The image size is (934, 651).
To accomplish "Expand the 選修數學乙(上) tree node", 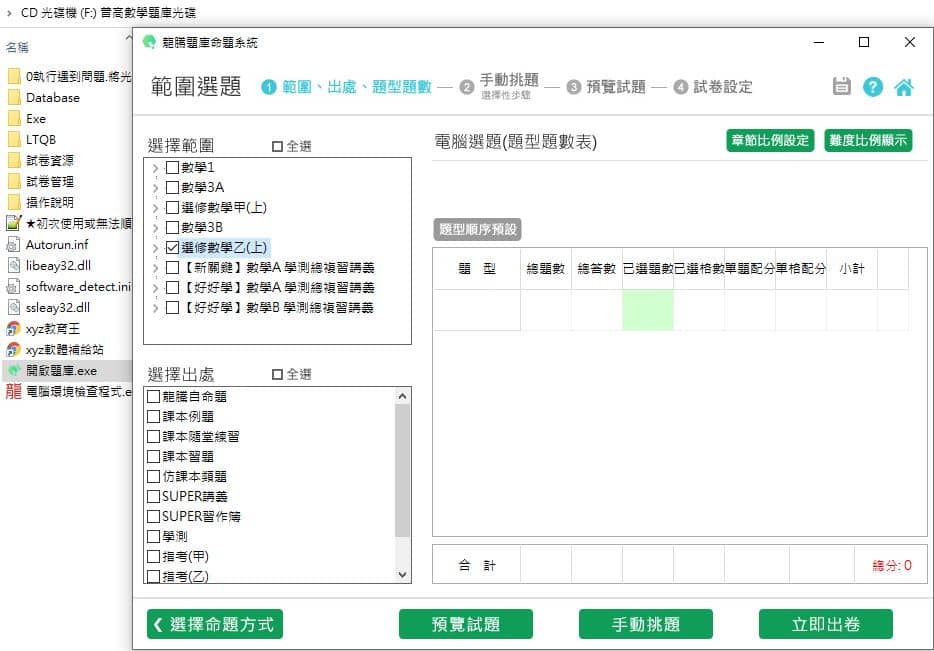I will (x=155, y=248).
